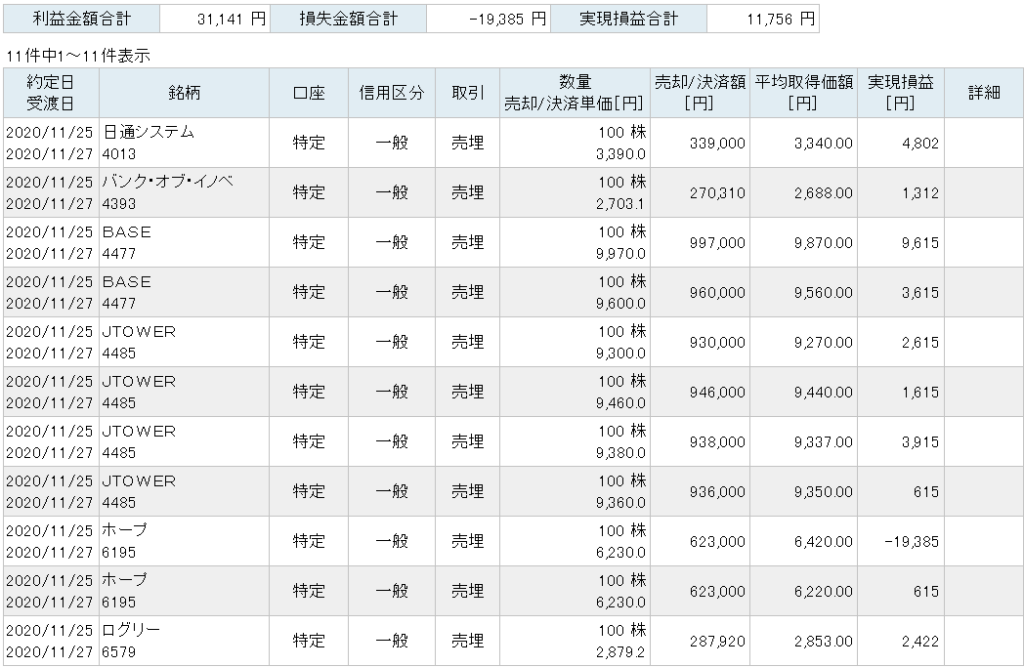Click the 11,756 円 realized total

(x=781, y=20)
